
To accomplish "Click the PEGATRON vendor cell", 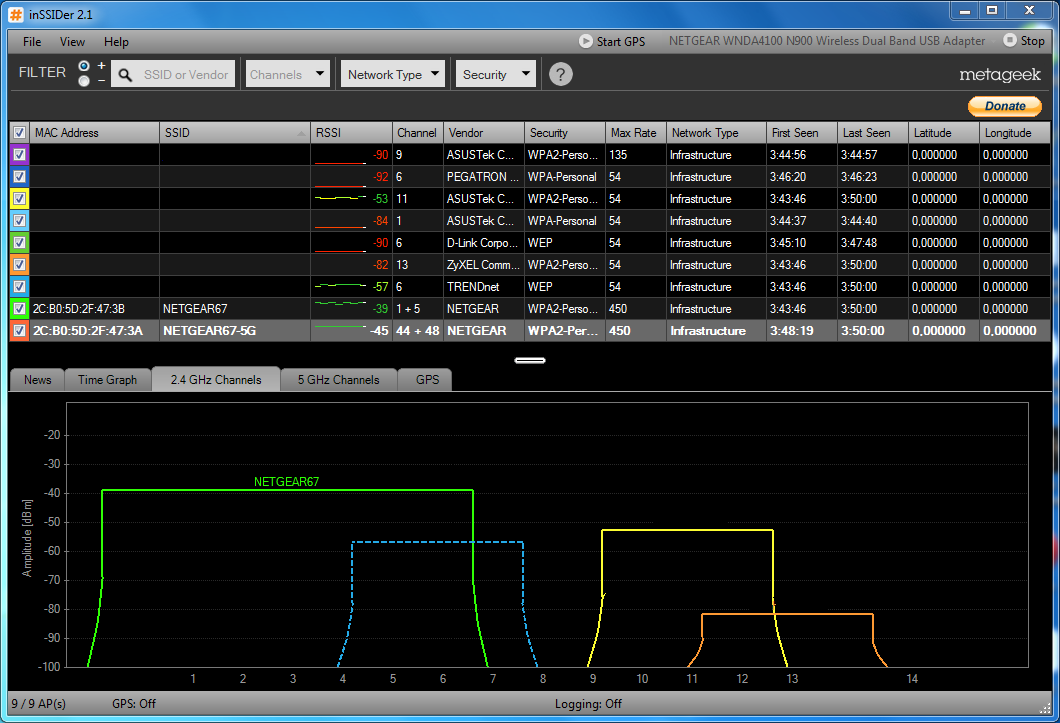I will (483, 177).
